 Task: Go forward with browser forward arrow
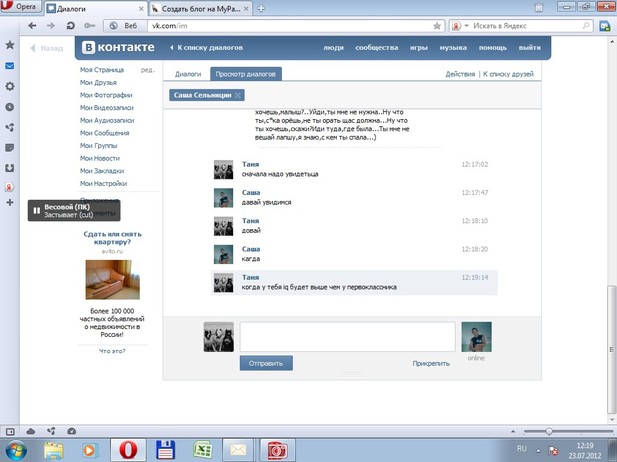pyautogui.click(x=51, y=26)
